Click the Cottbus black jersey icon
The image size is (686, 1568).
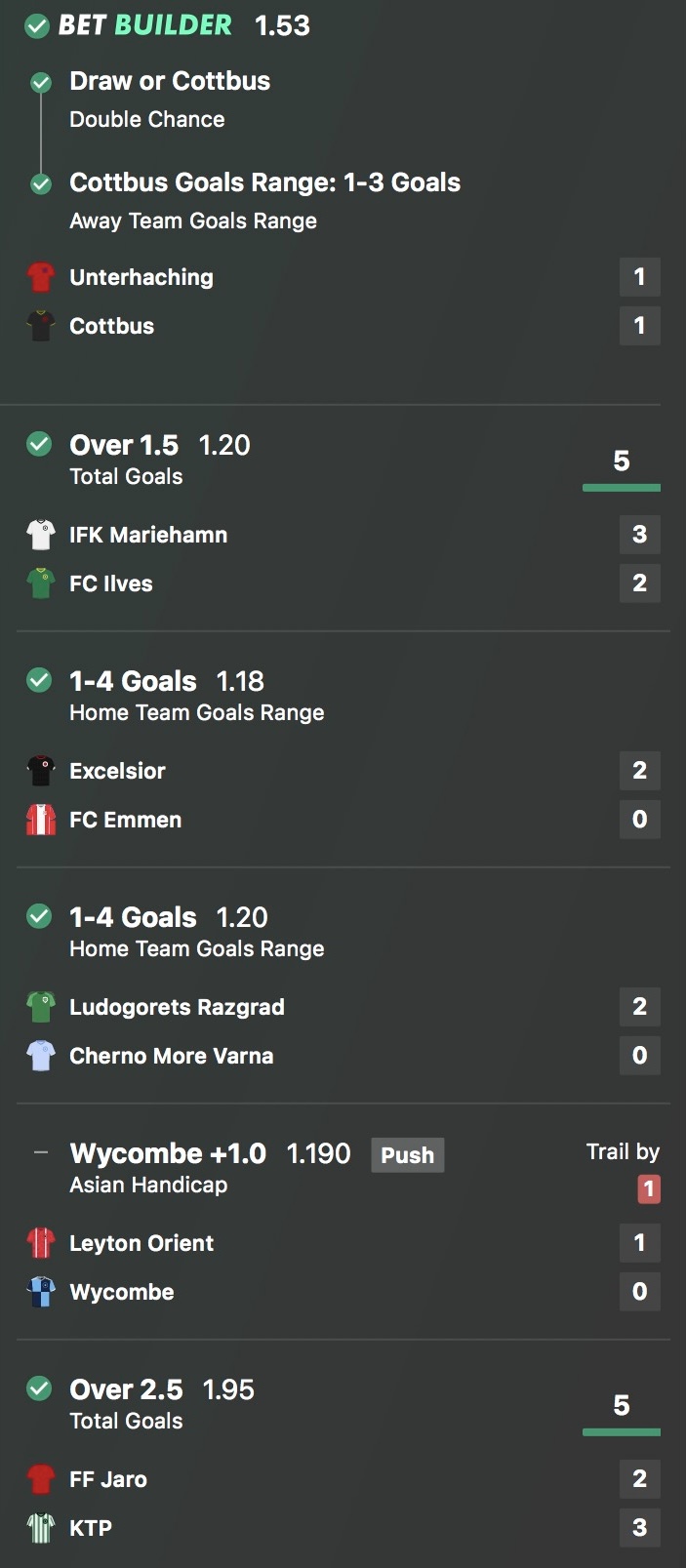(40, 326)
